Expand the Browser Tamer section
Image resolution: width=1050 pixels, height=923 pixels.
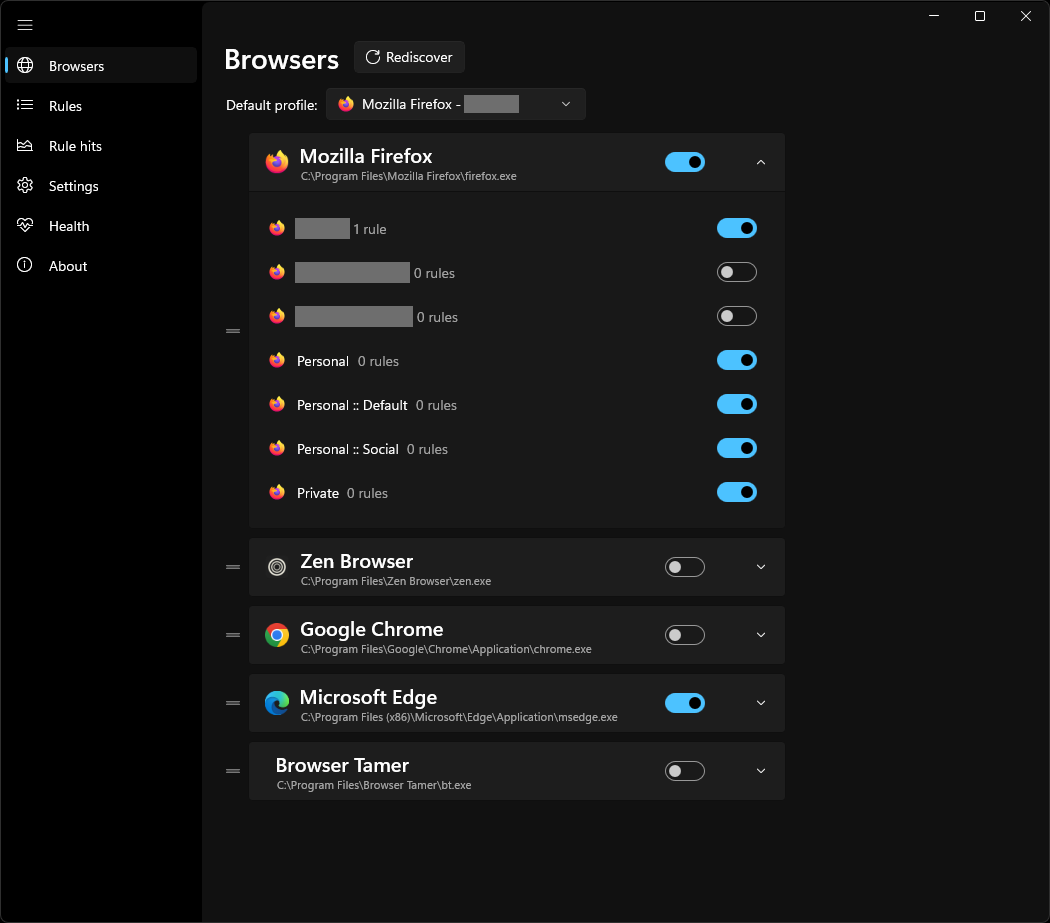coord(761,771)
